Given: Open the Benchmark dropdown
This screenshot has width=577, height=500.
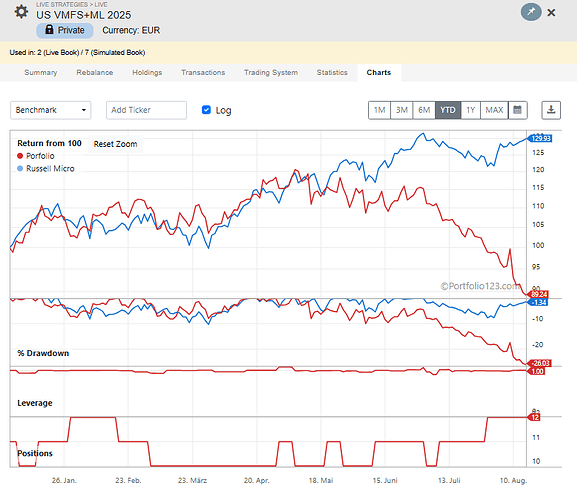Looking at the screenshot, I should [x=50, y=110].
